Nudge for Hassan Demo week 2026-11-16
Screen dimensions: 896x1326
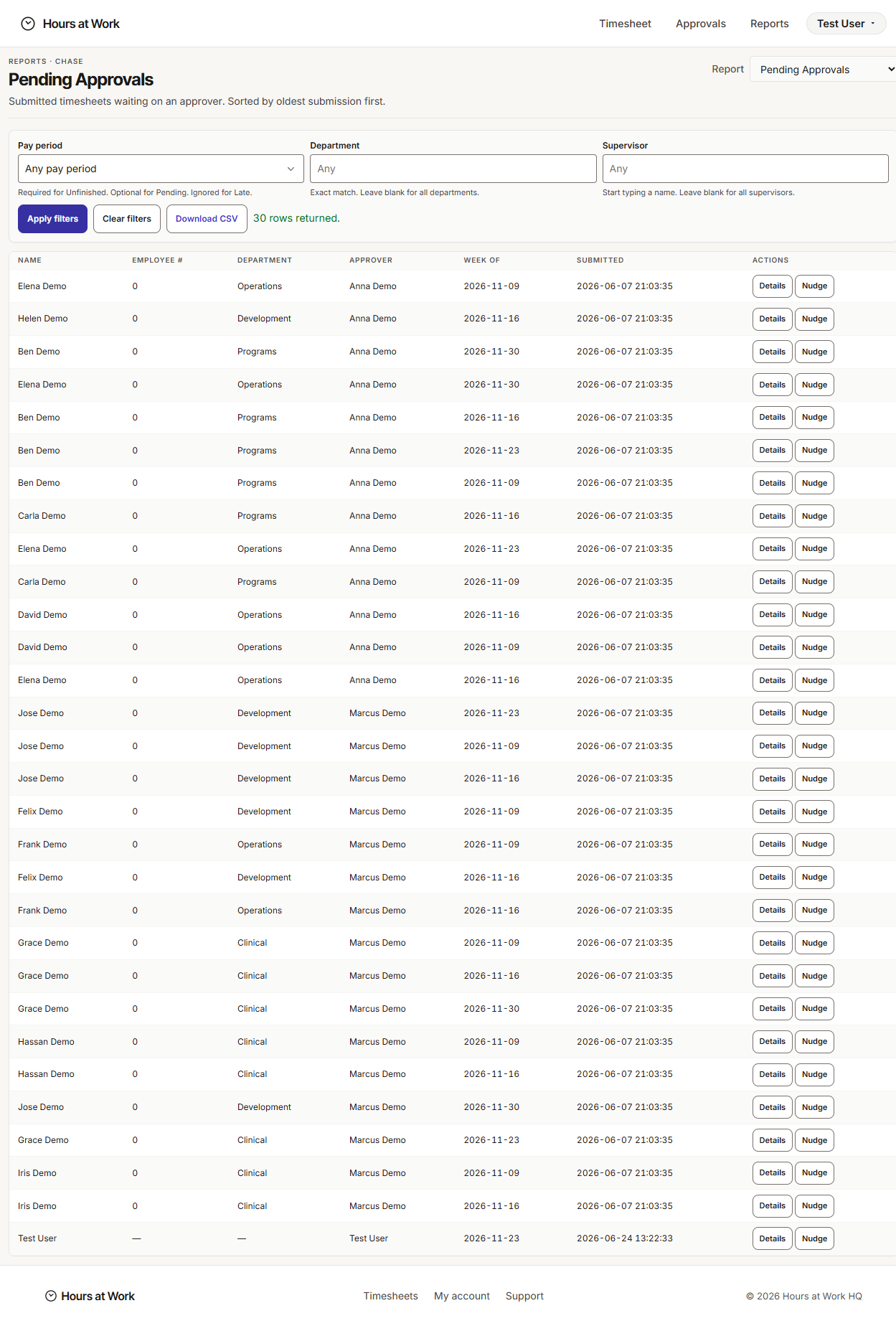814,1074
